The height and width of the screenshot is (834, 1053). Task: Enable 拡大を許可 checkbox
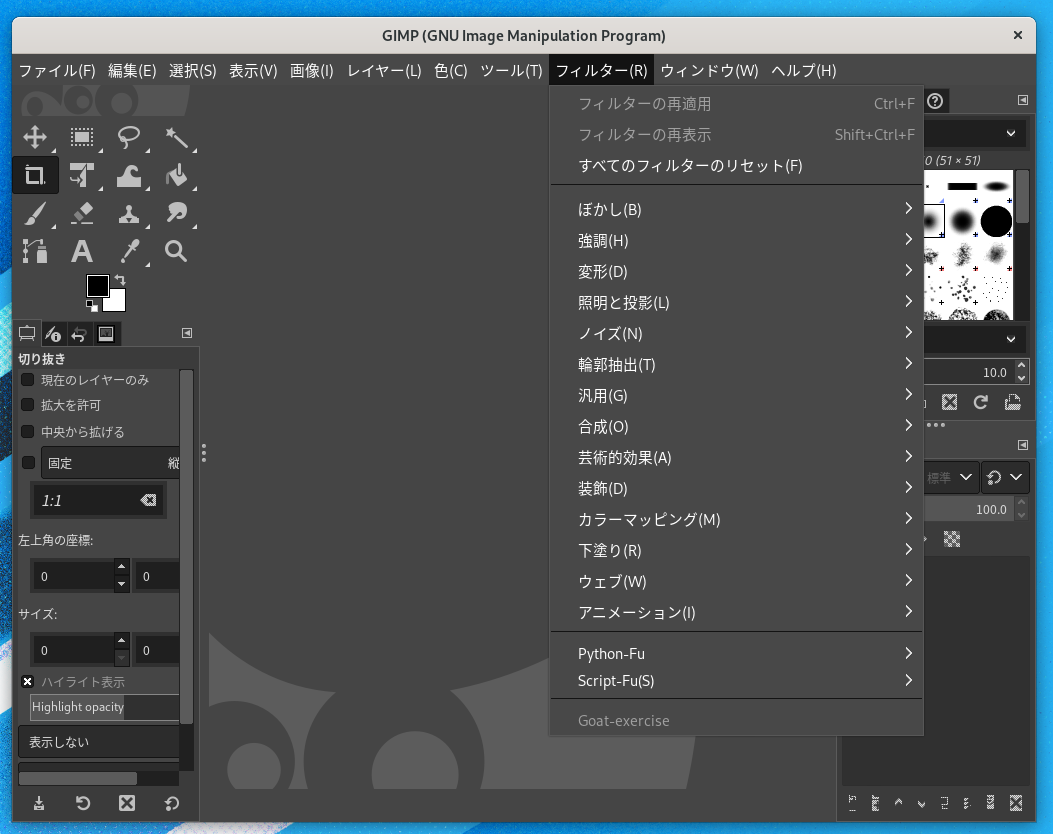click(28, 405)
